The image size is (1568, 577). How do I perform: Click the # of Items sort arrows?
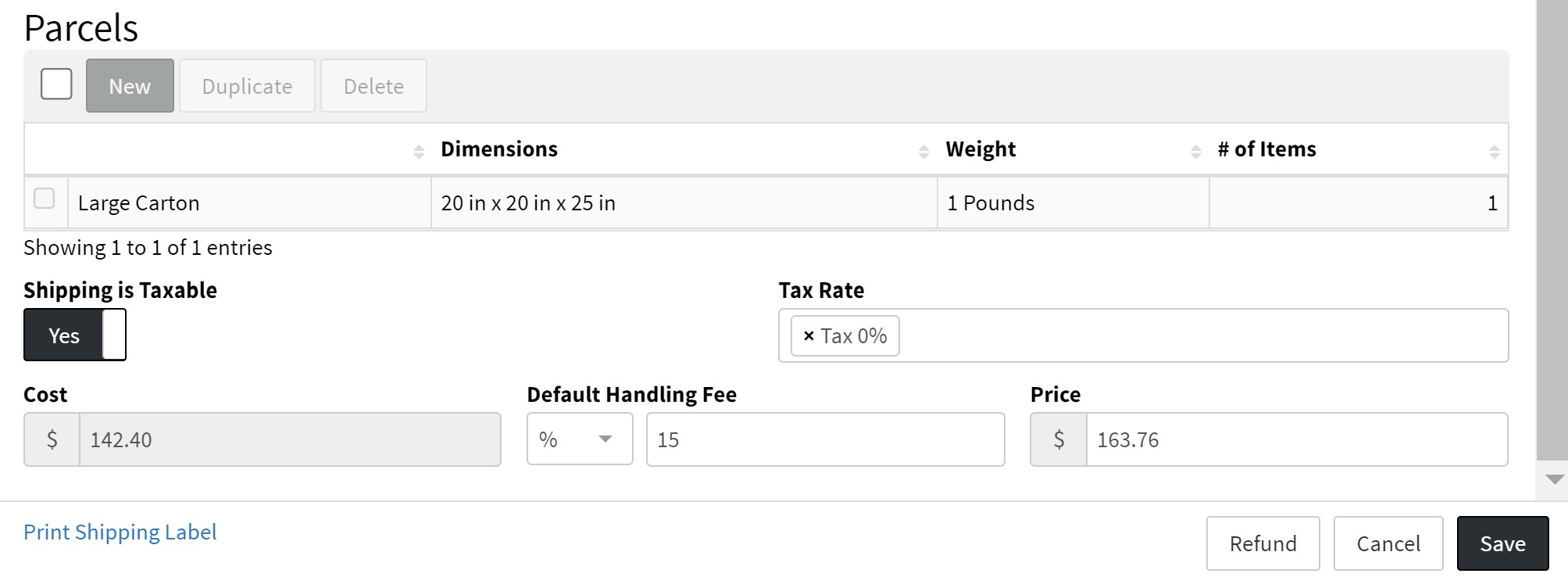(1494, 151)
